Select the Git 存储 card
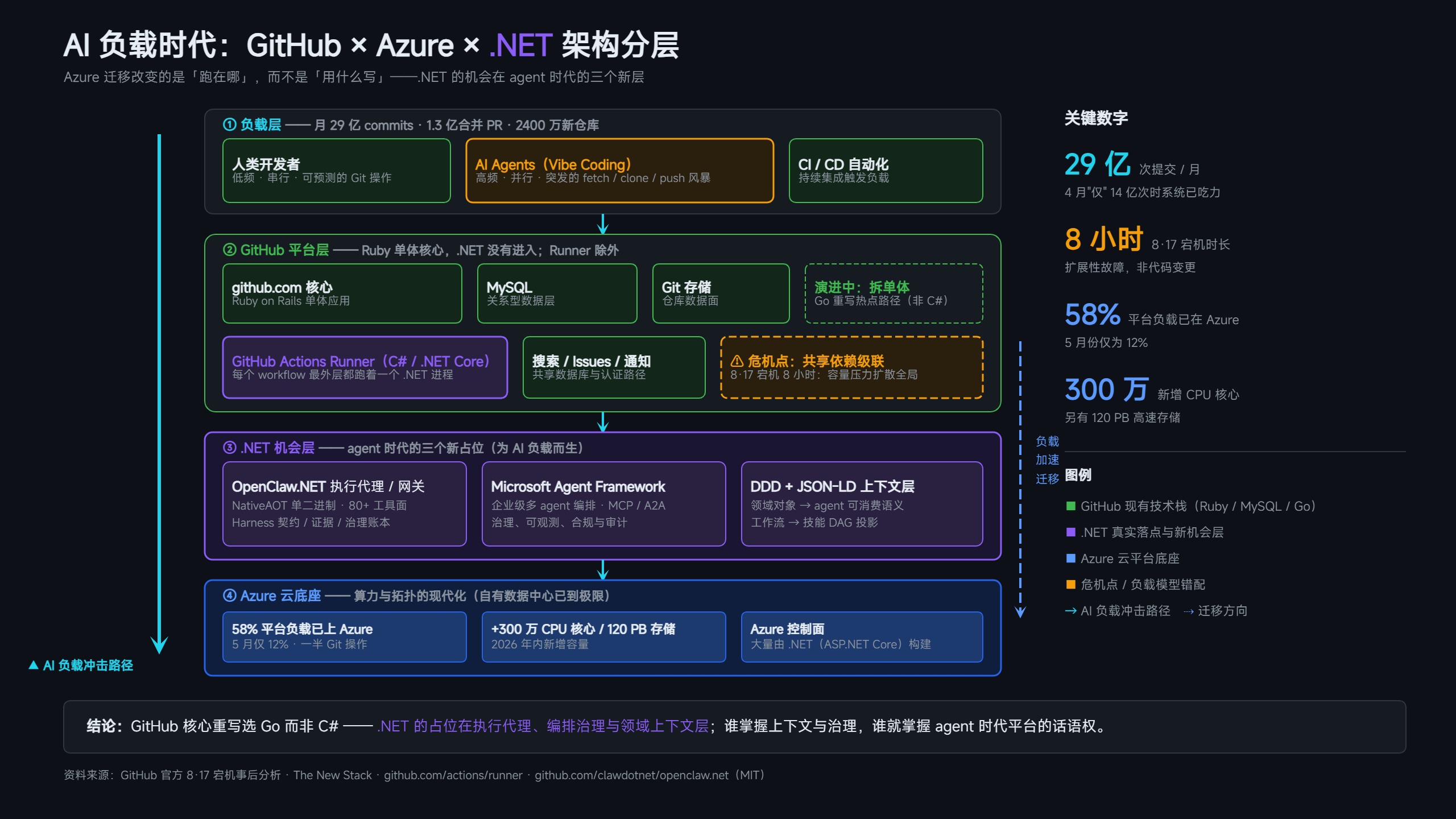 (721, 293)
